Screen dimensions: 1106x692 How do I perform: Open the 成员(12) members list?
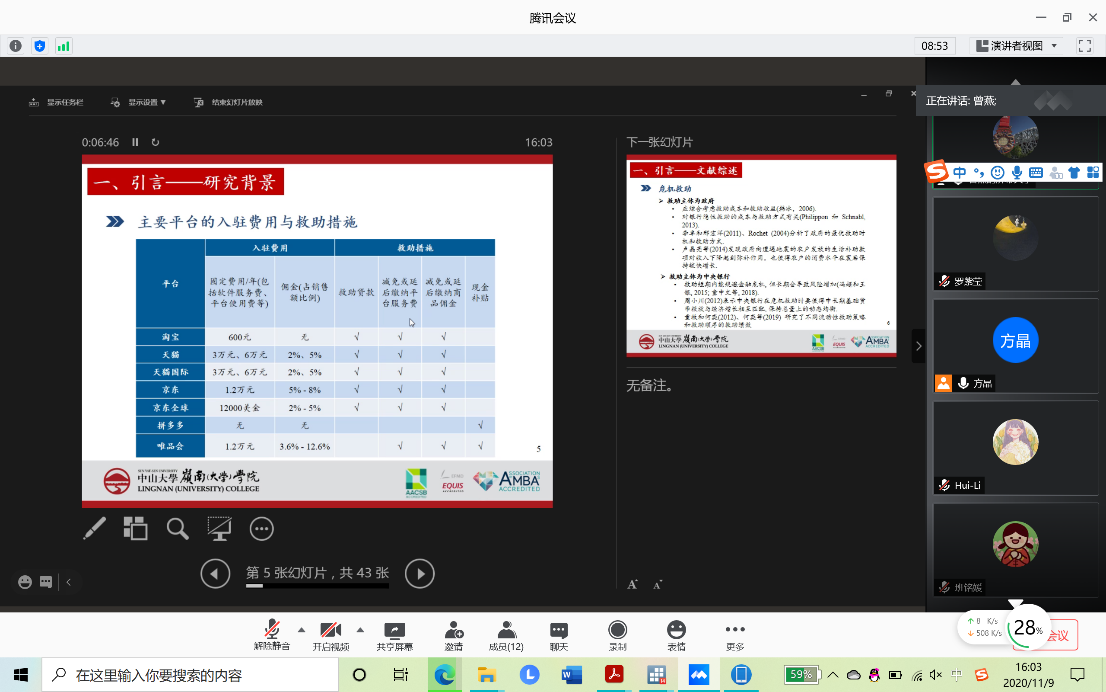pyautogui.click(x=506, y=635)
